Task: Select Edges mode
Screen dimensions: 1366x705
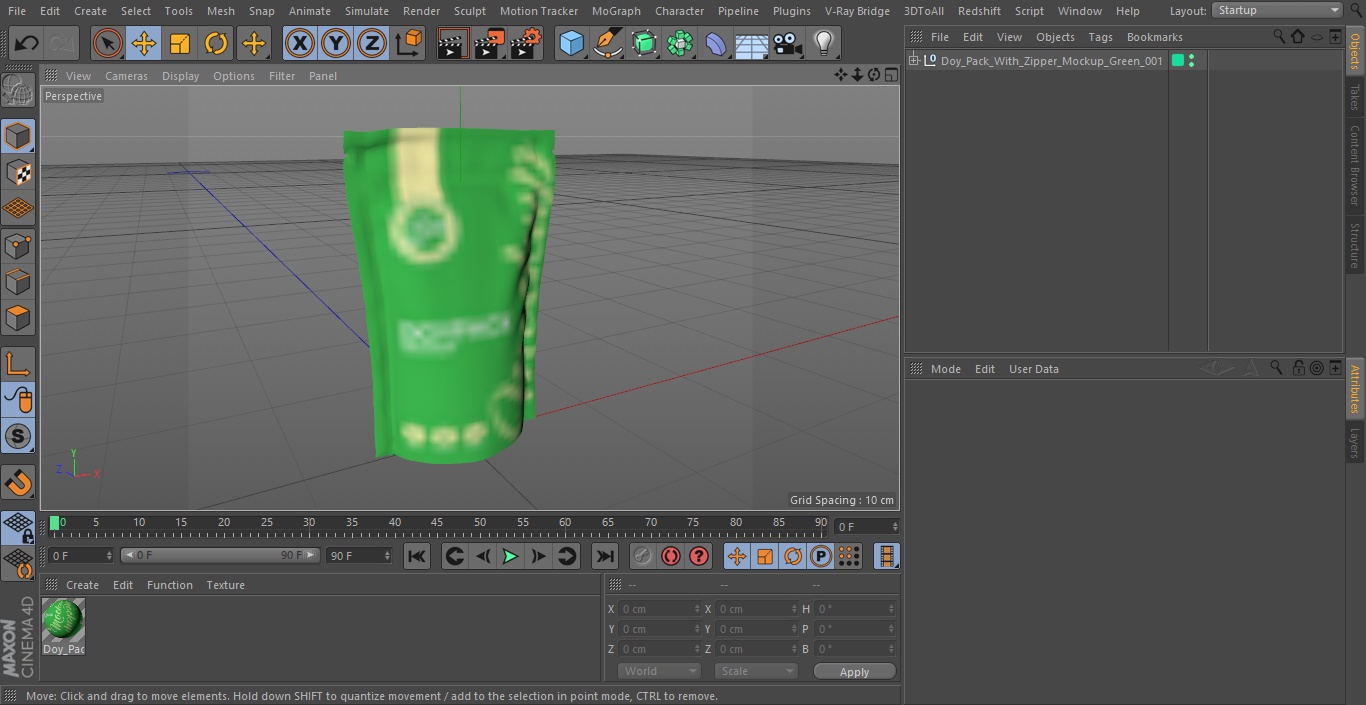Action: tap(18, 282)
